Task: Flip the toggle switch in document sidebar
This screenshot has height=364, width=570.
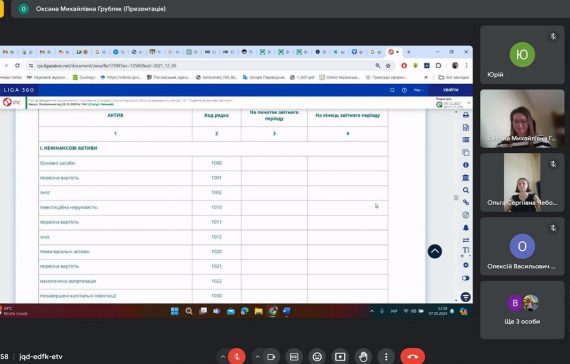Action: click(x=466, y=278)
